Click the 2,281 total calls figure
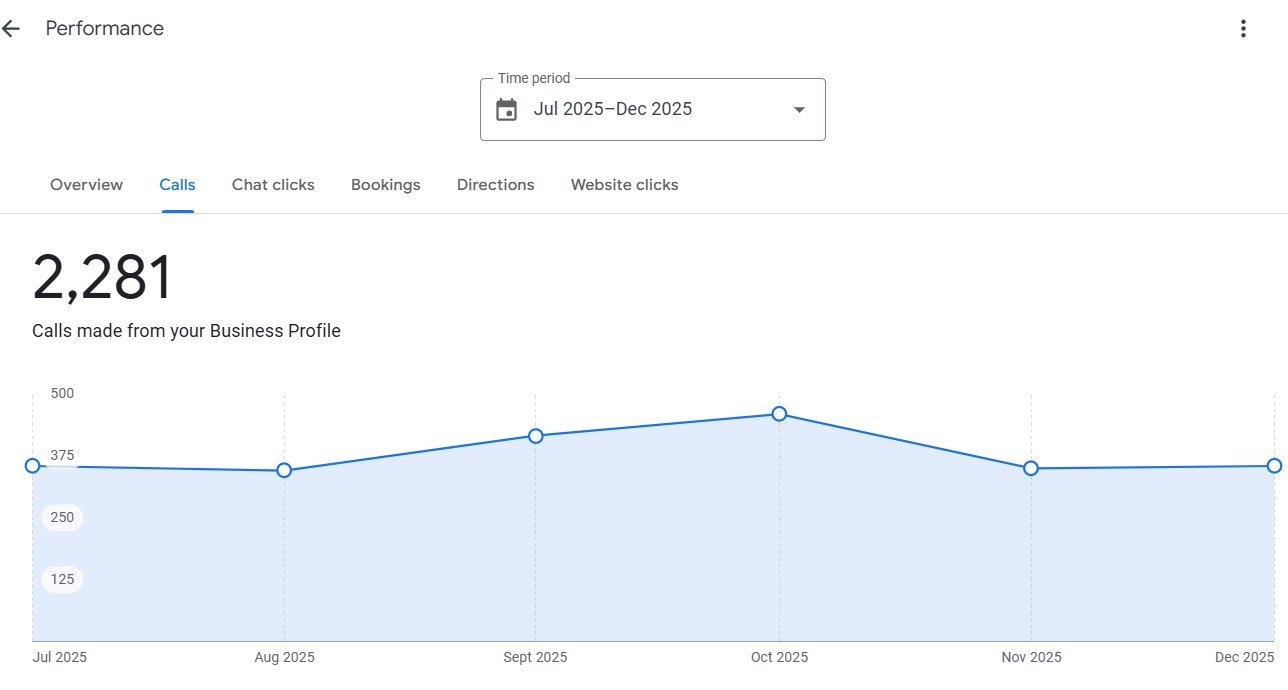This screenshot has width=1288, height=690. (103, 278)
